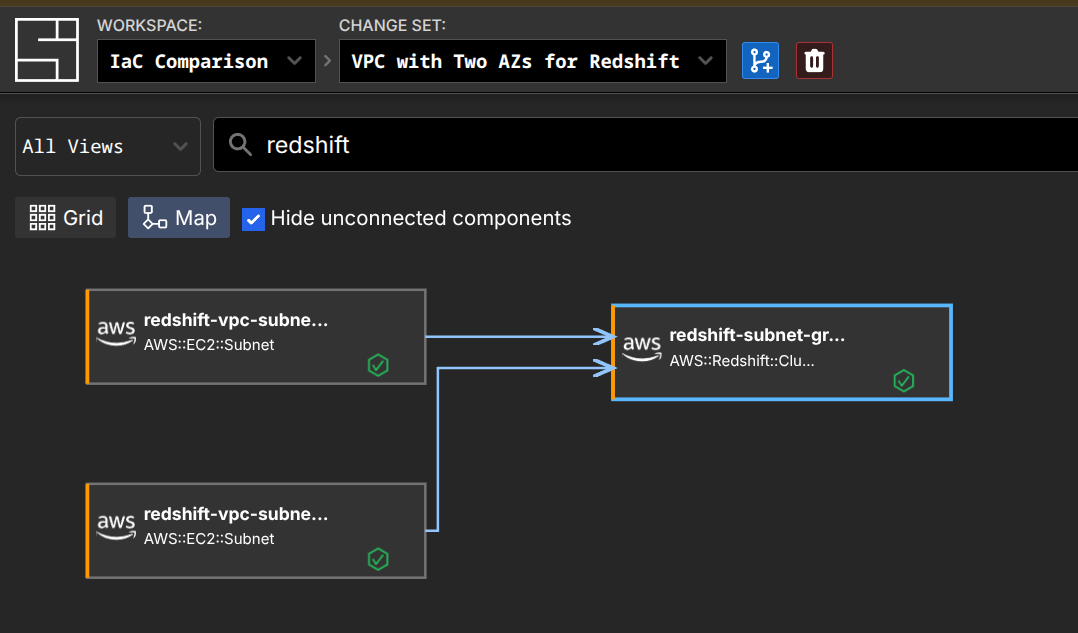The width and height of the screenshot is (1078, 633).
Task: Select the upper redshift-vpc-subnet component title
Action: (236, 320)
